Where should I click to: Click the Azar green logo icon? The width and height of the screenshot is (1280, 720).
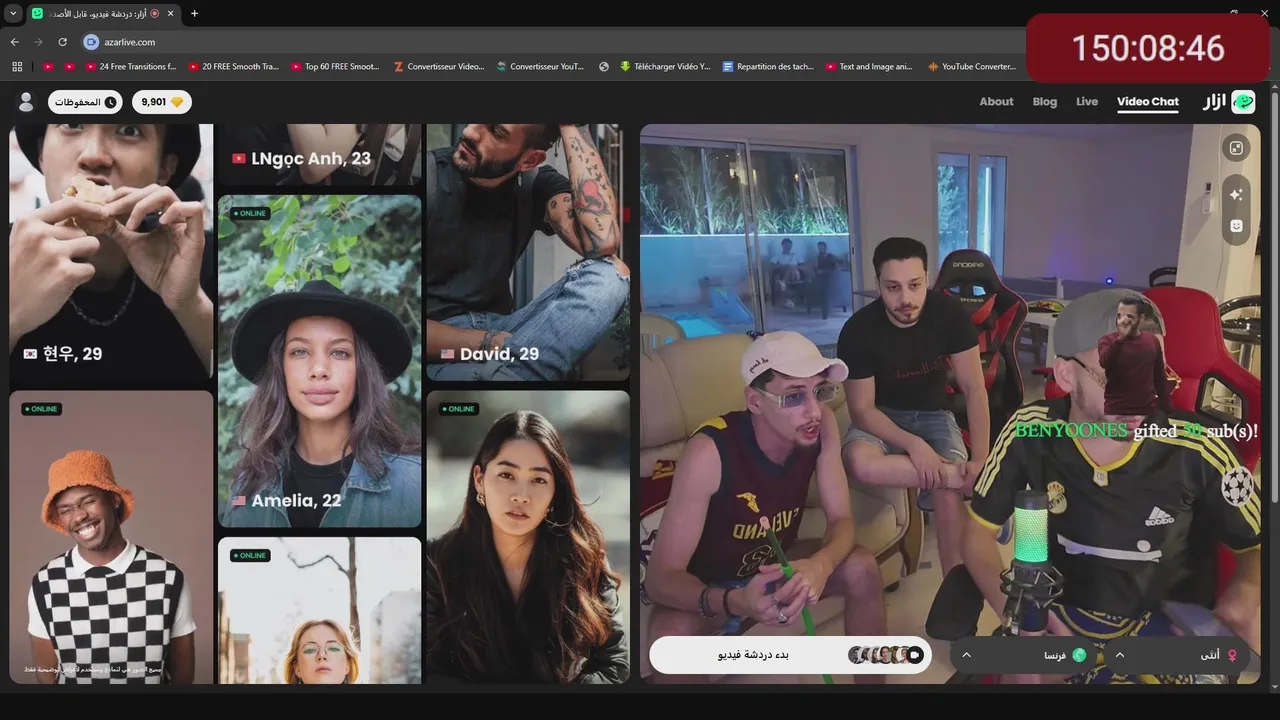click(1243, 102)
